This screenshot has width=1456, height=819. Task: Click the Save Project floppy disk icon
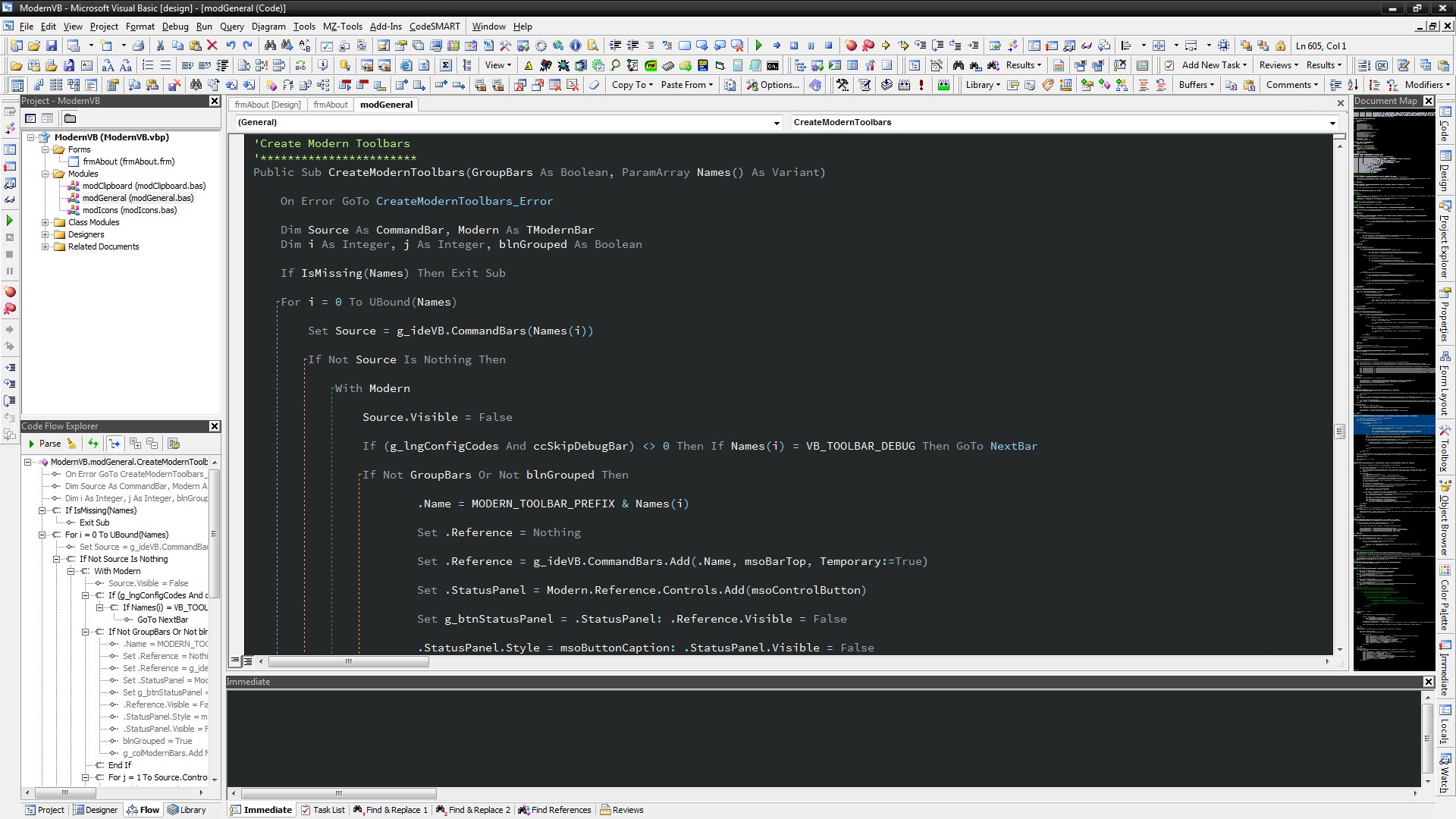tap(51, 45)
